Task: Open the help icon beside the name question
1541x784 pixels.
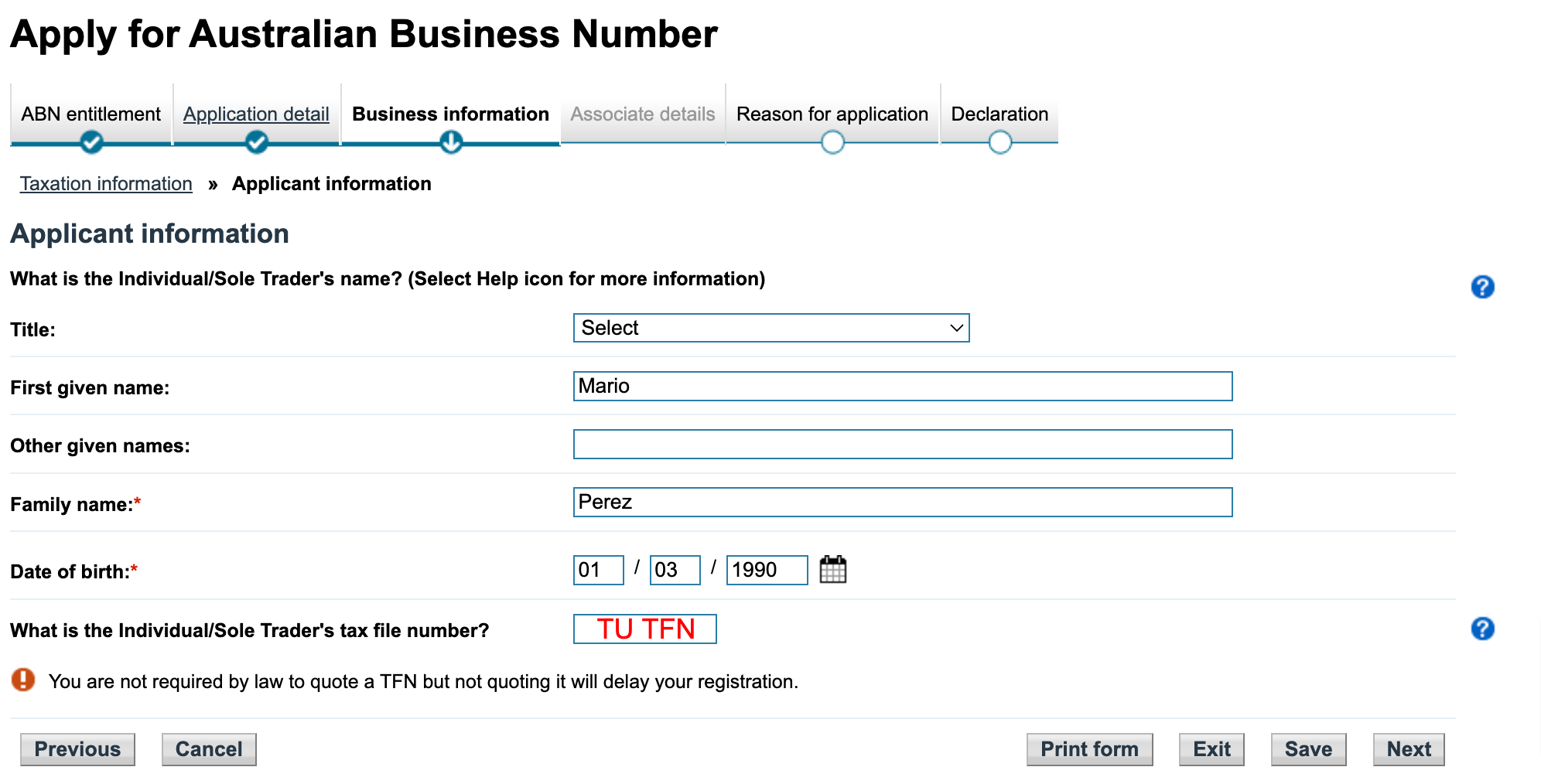Action: 1482,287
